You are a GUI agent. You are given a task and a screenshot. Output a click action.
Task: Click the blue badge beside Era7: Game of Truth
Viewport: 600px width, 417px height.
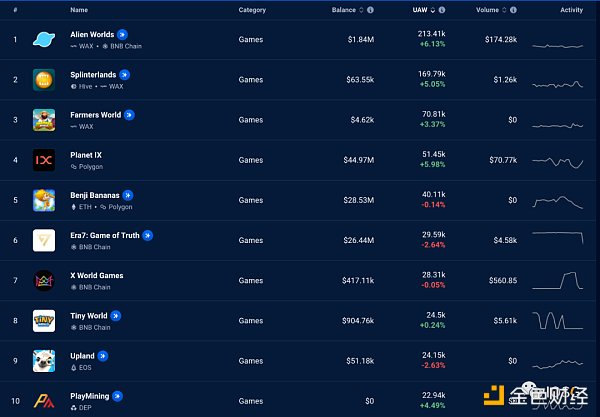click(148, 235)
